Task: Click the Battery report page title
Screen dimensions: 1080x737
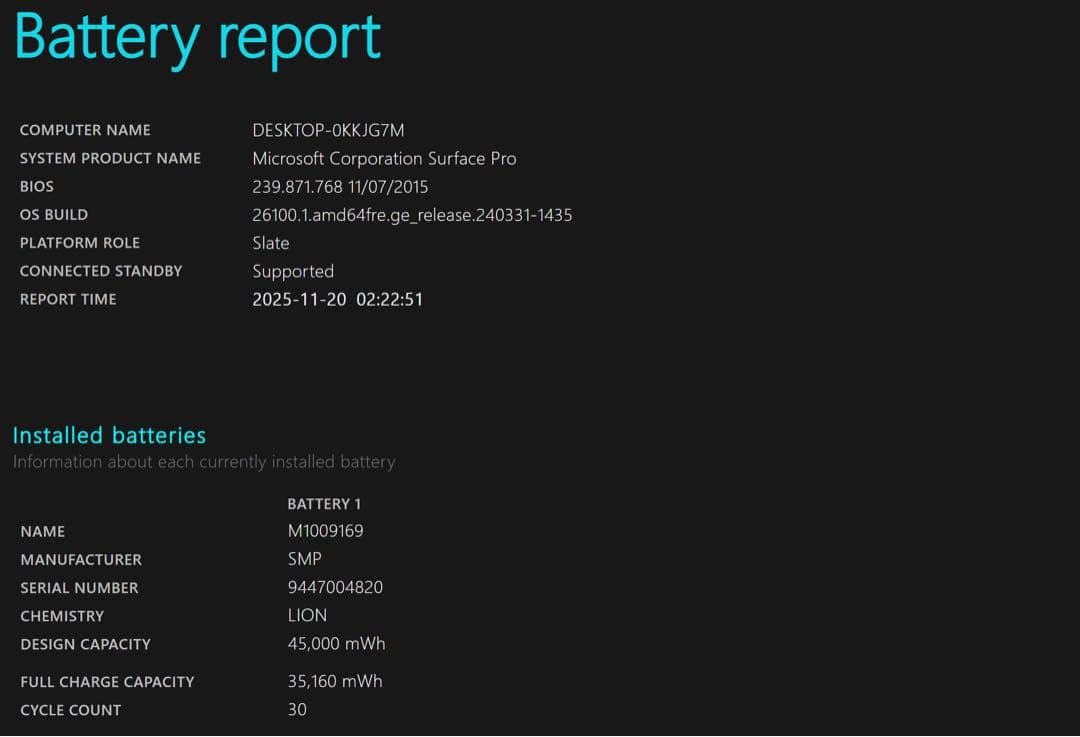Action: click(x=196, y=38)
